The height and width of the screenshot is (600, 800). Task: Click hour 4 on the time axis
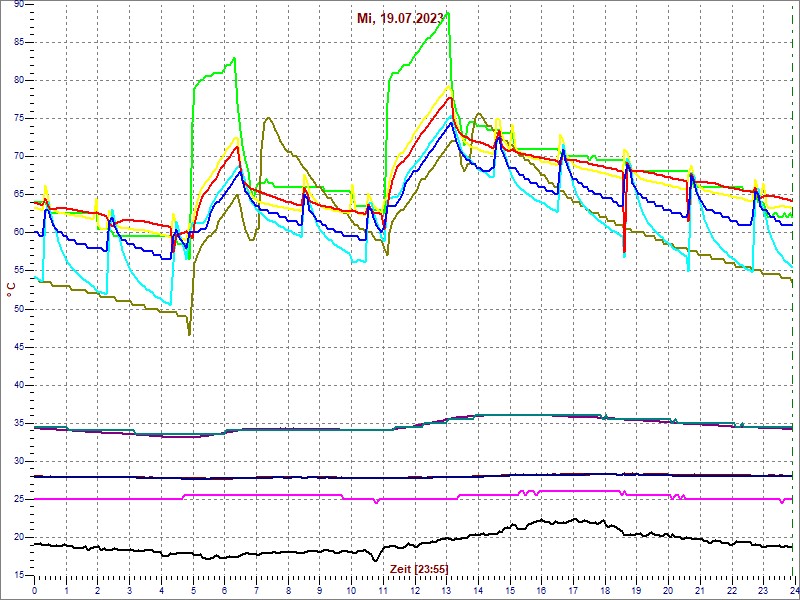point(161,590)
